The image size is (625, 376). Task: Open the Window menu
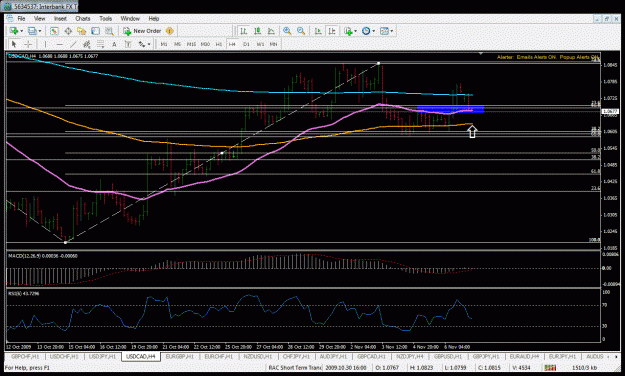pos(130,18)
